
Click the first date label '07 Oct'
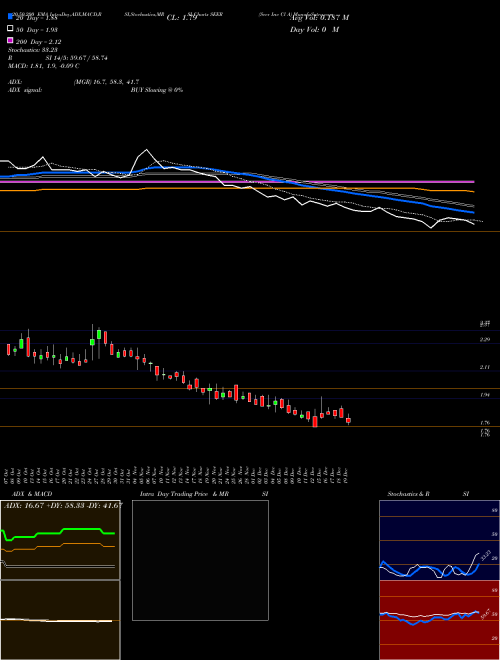8,474
